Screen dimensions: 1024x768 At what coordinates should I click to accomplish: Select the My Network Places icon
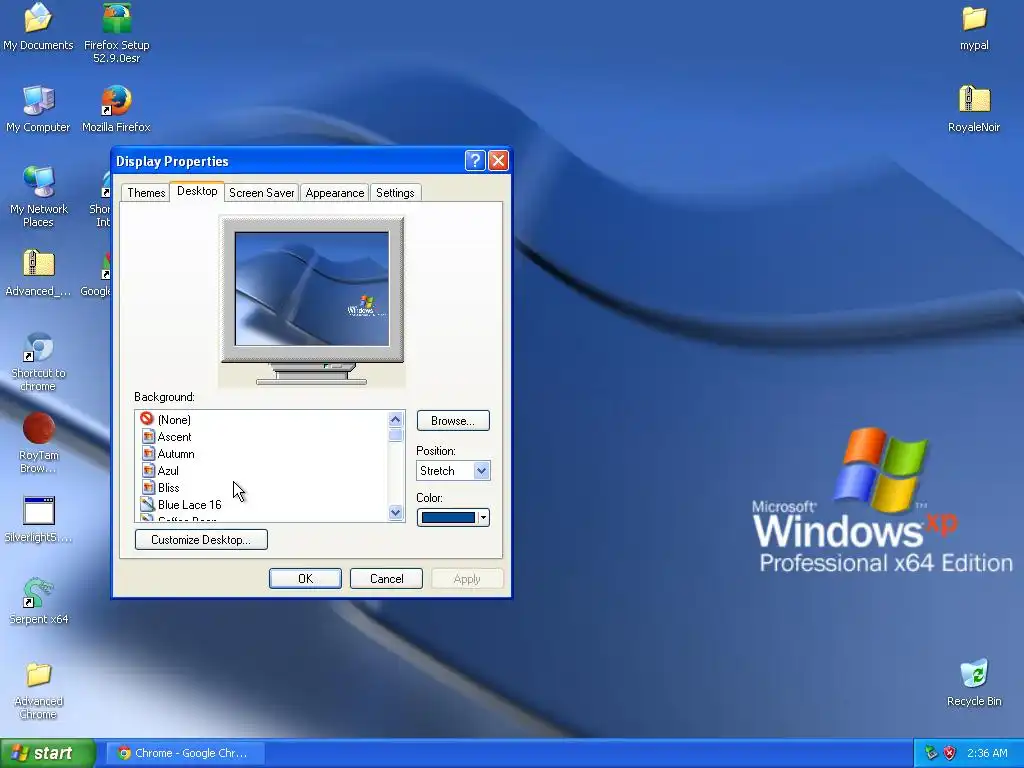[x=38, y=183]
